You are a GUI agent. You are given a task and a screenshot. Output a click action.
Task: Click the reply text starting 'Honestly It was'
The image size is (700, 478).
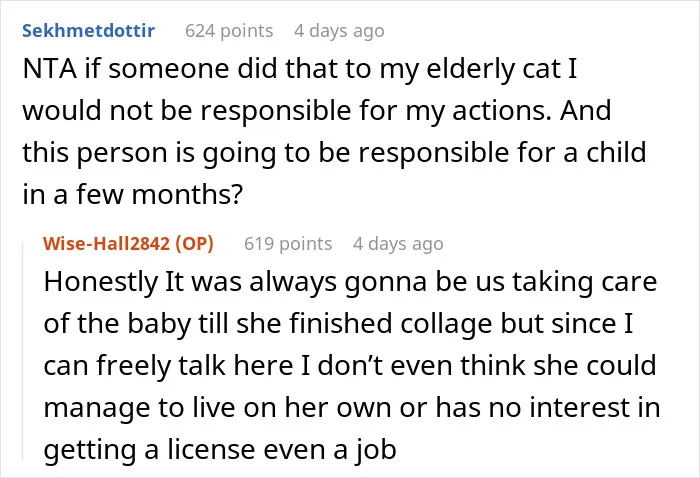click(x=351, y=366)
